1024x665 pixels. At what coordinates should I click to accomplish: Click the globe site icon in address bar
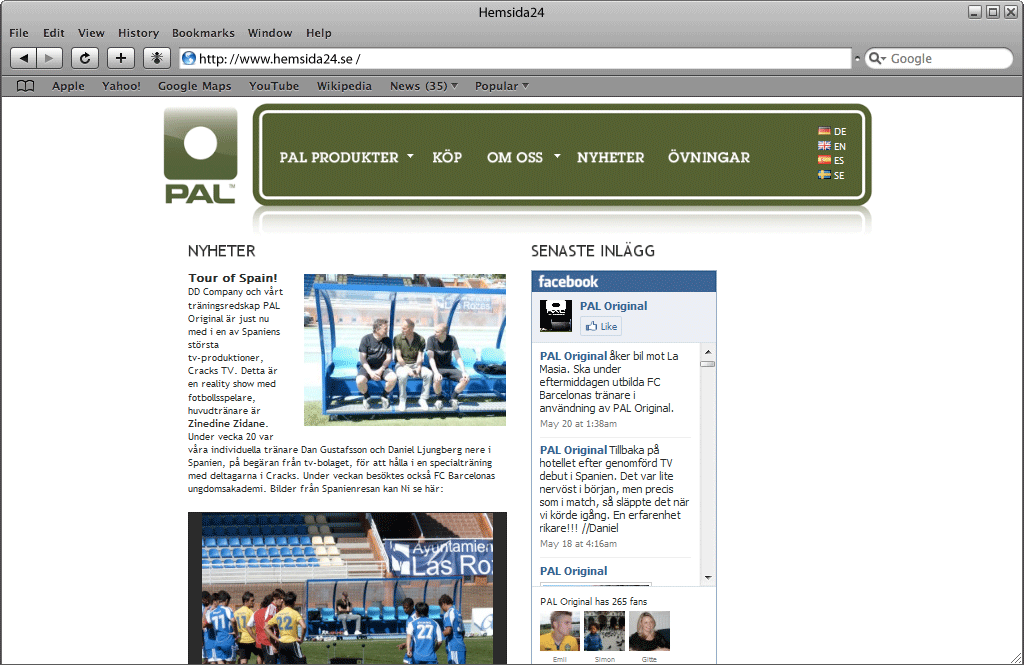point(189,58)
